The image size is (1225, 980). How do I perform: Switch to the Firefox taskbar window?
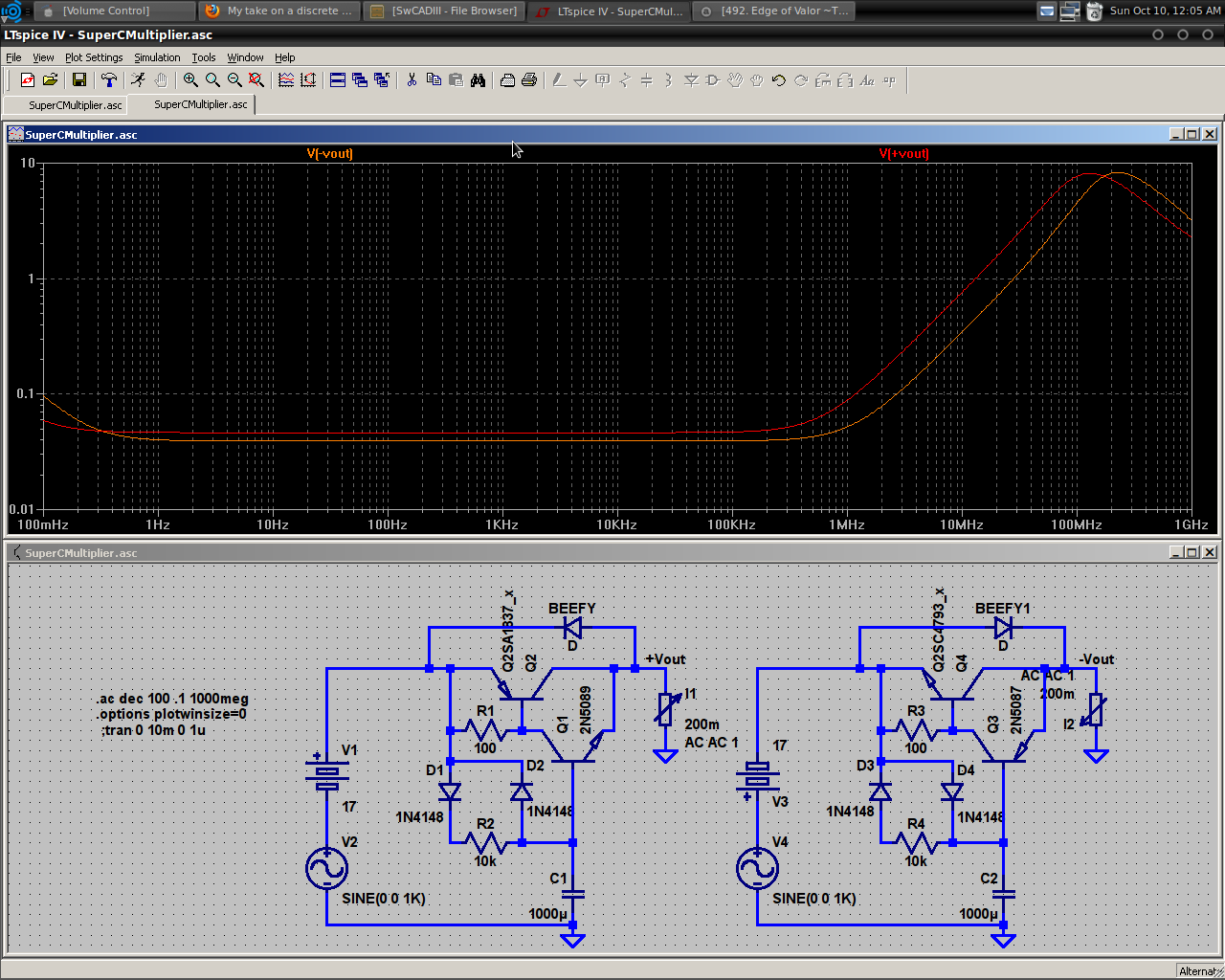(279, 11)
